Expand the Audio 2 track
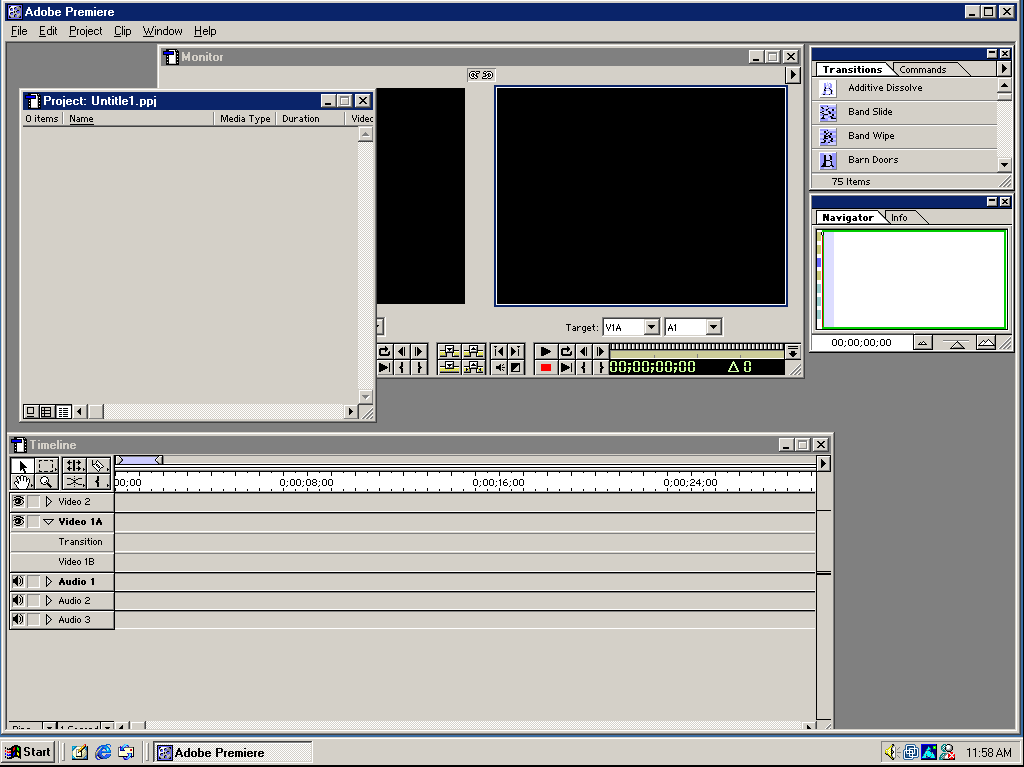Viewport: 1024px width, 767px height. [x=49, y=600]
